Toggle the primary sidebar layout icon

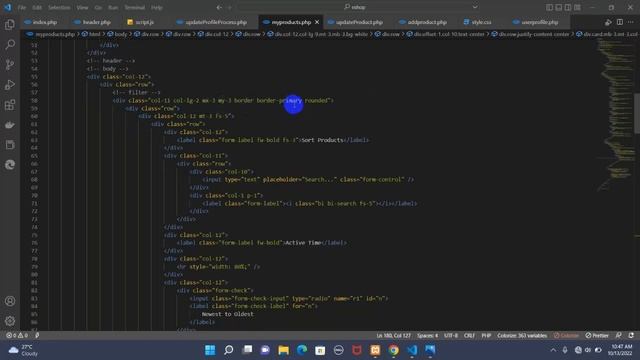pyautogui.click(x=549, y=7)
